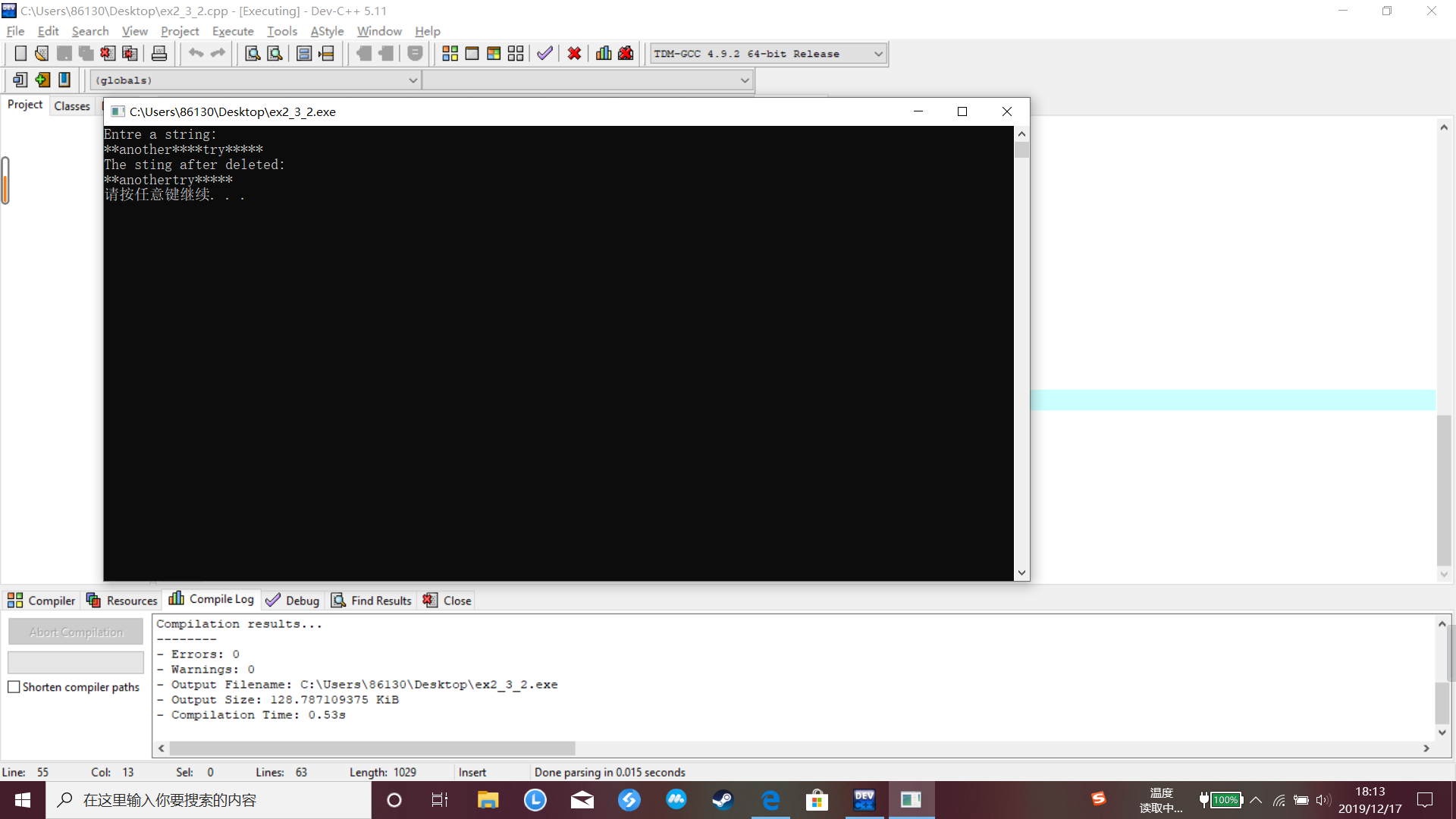This screenshot has width=1456, height=819.
Task: Expand the empty members dropdown
Action: point(744,80)
